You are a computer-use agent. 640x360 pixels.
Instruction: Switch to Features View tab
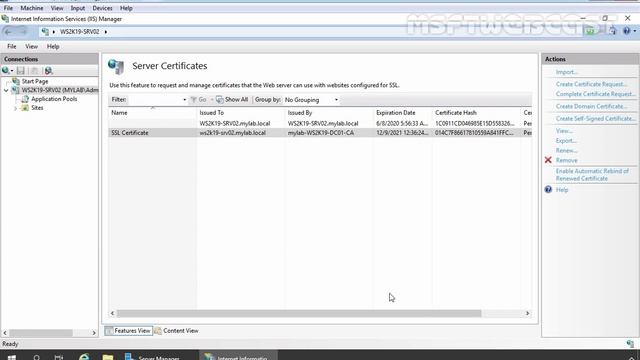[129, 331]
